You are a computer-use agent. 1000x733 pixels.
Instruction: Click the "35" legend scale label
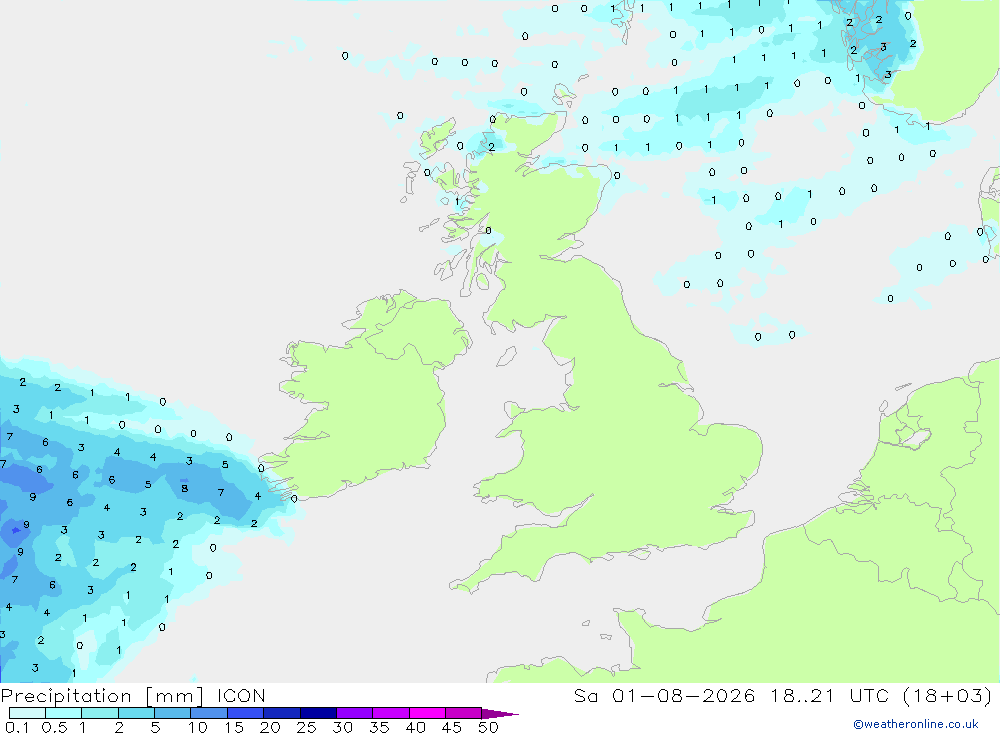click(x=379, y=727)
